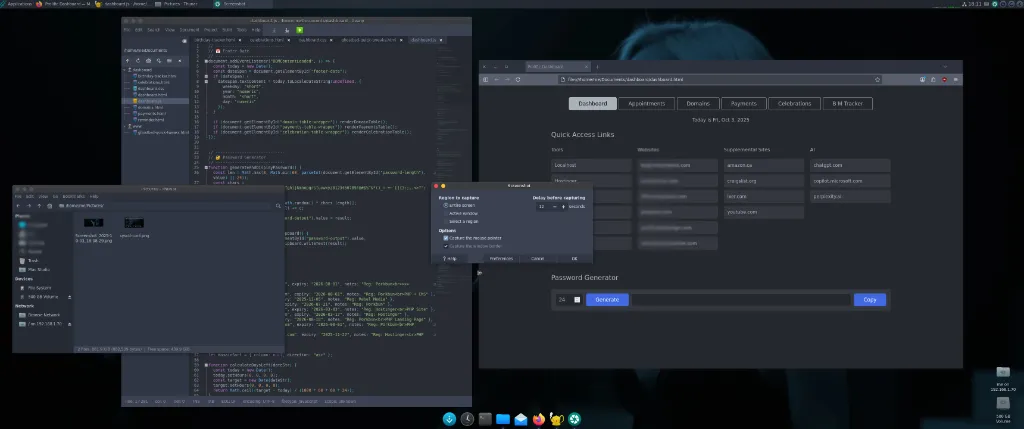This screenshot has height=429, width=1024.
Task: Open the chatgpt.com quick link
Action: [830, 165]
